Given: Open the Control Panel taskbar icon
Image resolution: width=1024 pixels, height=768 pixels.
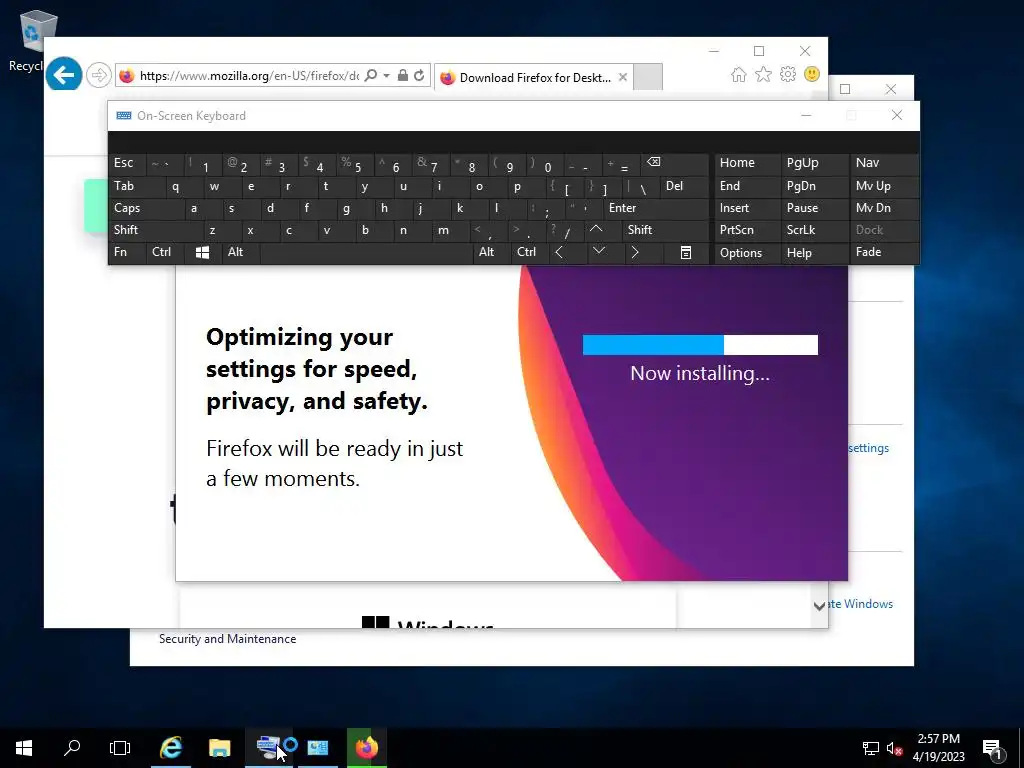Looking at the screenshot, I should pyautogui.click(x=318, y=748).
